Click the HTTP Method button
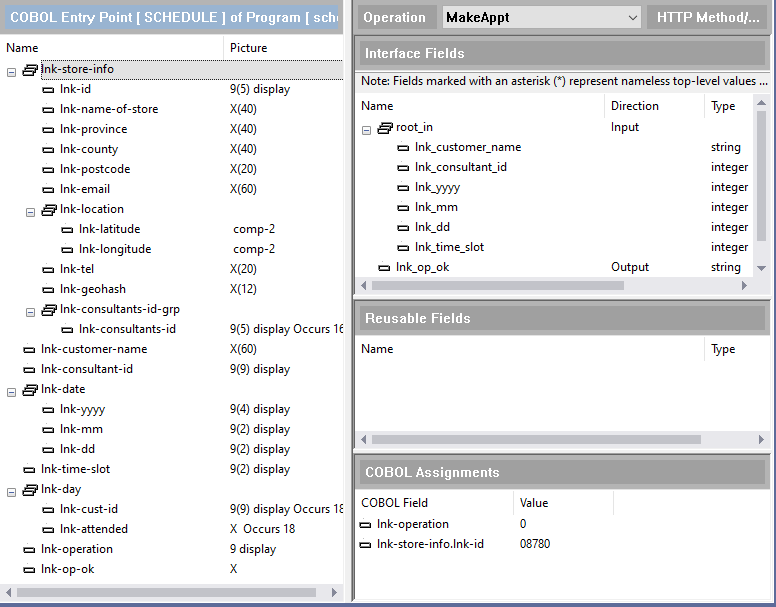The width and height of the screenshot is (776, 607). coord(708,17)
